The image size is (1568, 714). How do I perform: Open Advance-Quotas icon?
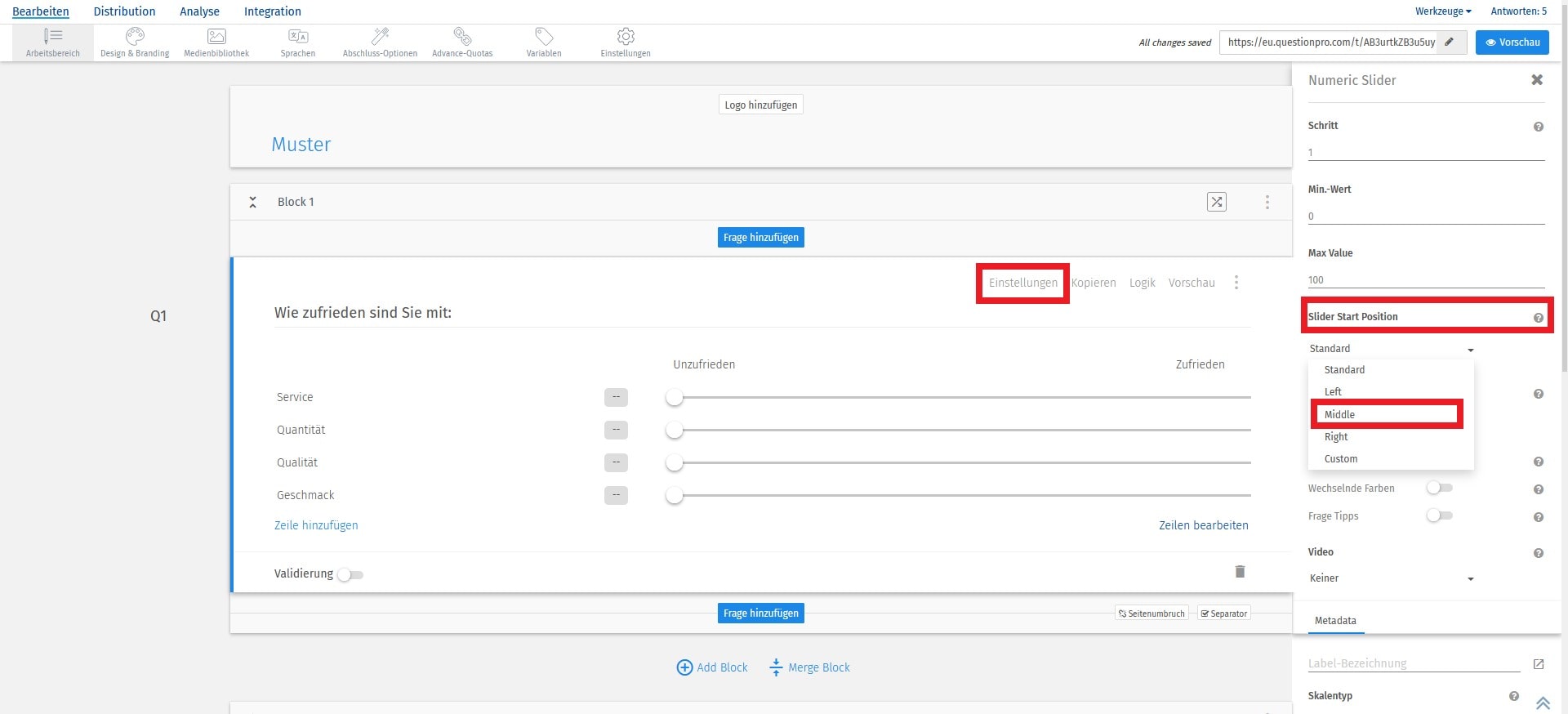pyautogui.click(x=462, y=36)
